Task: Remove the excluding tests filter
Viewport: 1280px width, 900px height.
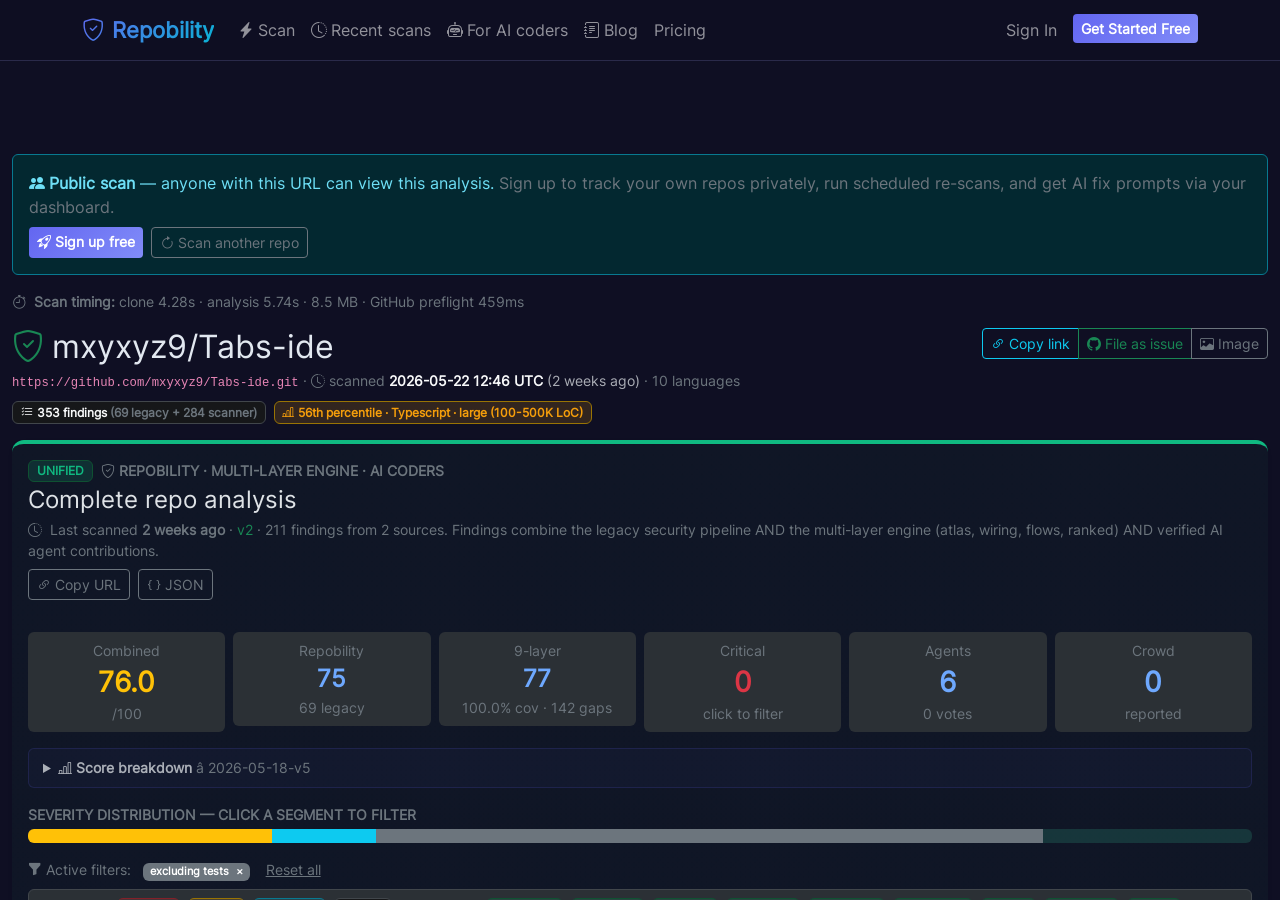Action: tap(240, 872)
